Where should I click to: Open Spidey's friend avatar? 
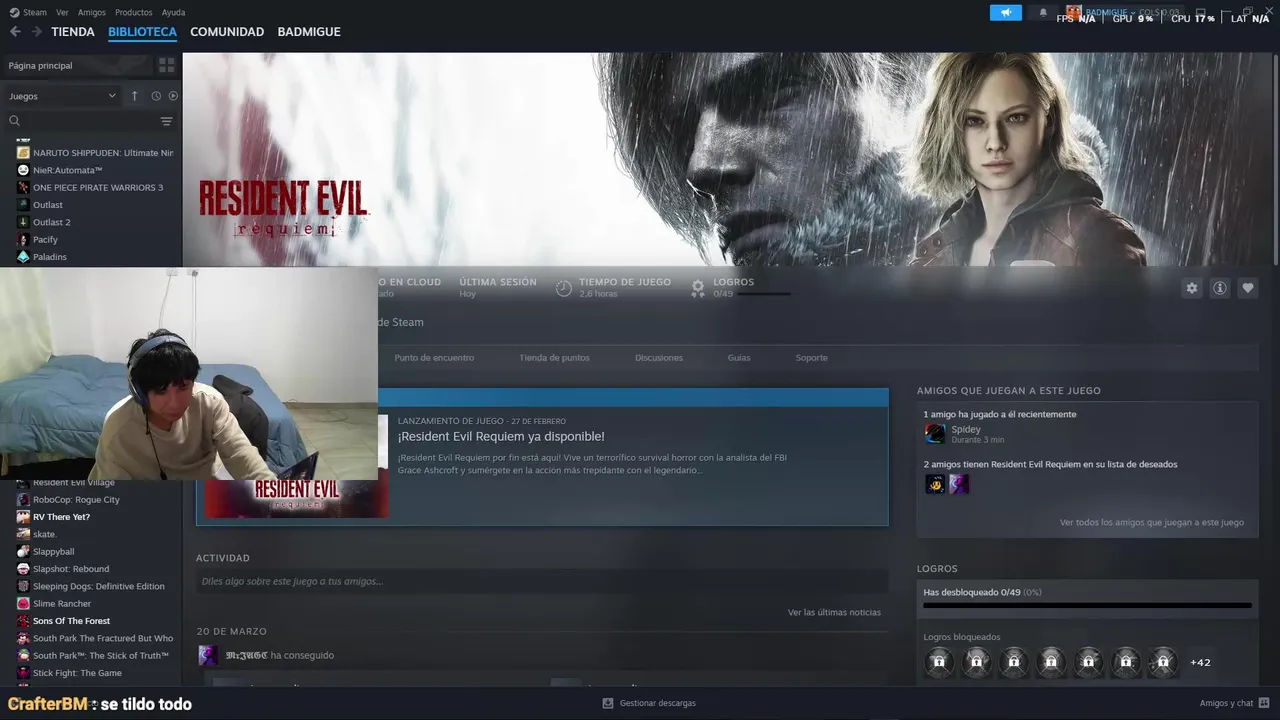935,433
